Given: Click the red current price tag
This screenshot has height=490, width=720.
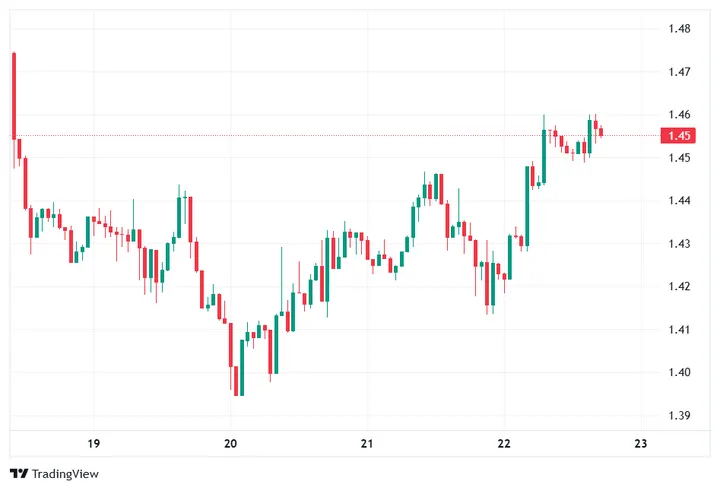Looking at the screenshot, I should tap(680, 136).
